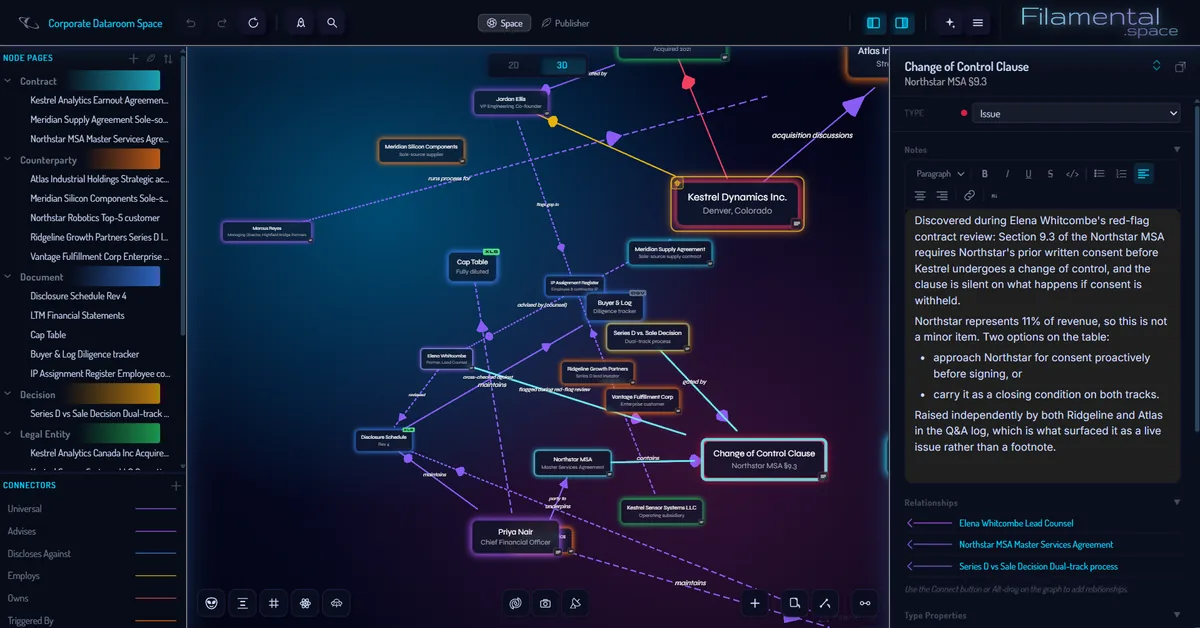Click the atom icon in the bottom toolbar
Image resolution: width=1200 pixels, height=628 pixels.
pos(304,603)
